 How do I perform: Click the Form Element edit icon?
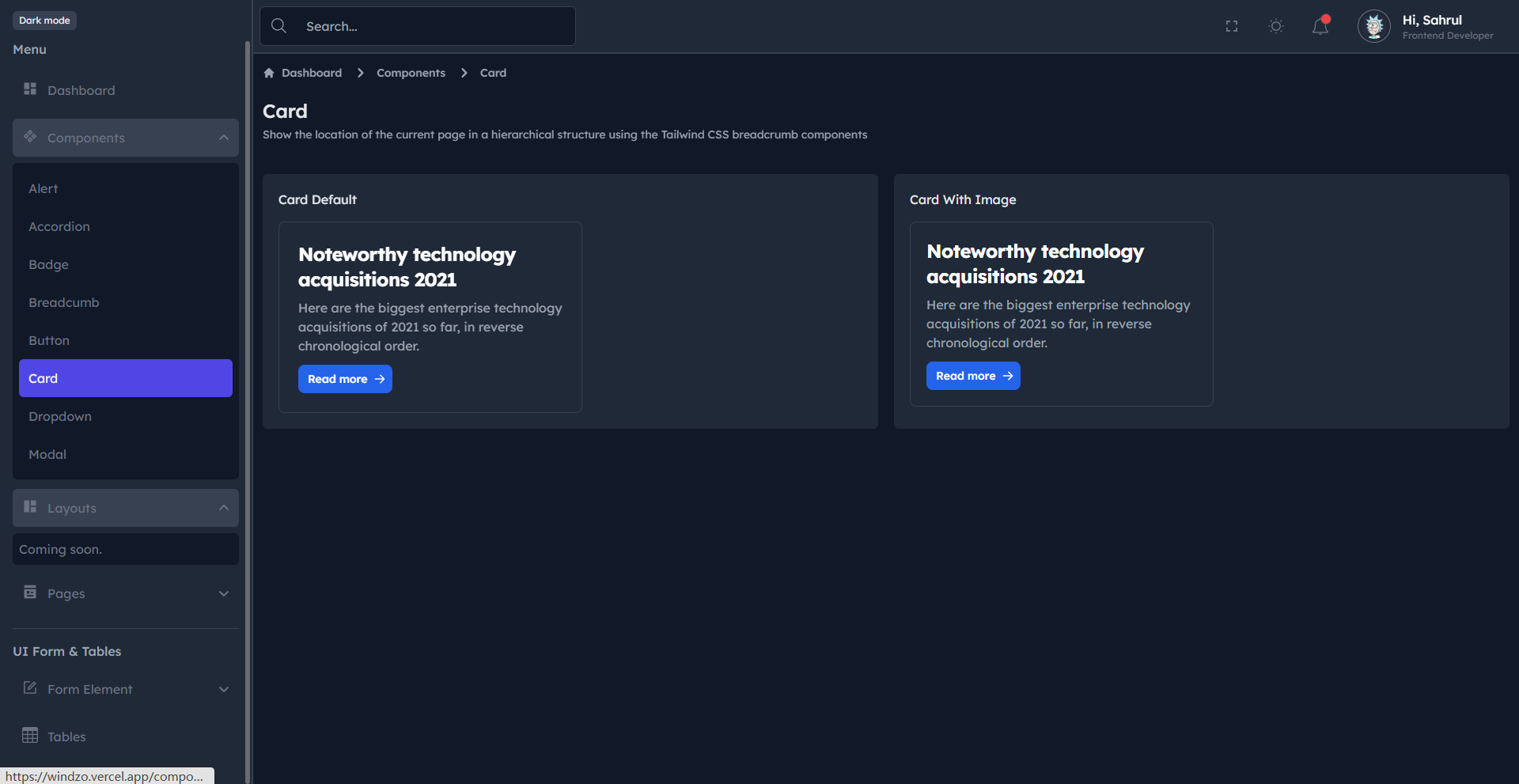30,687
